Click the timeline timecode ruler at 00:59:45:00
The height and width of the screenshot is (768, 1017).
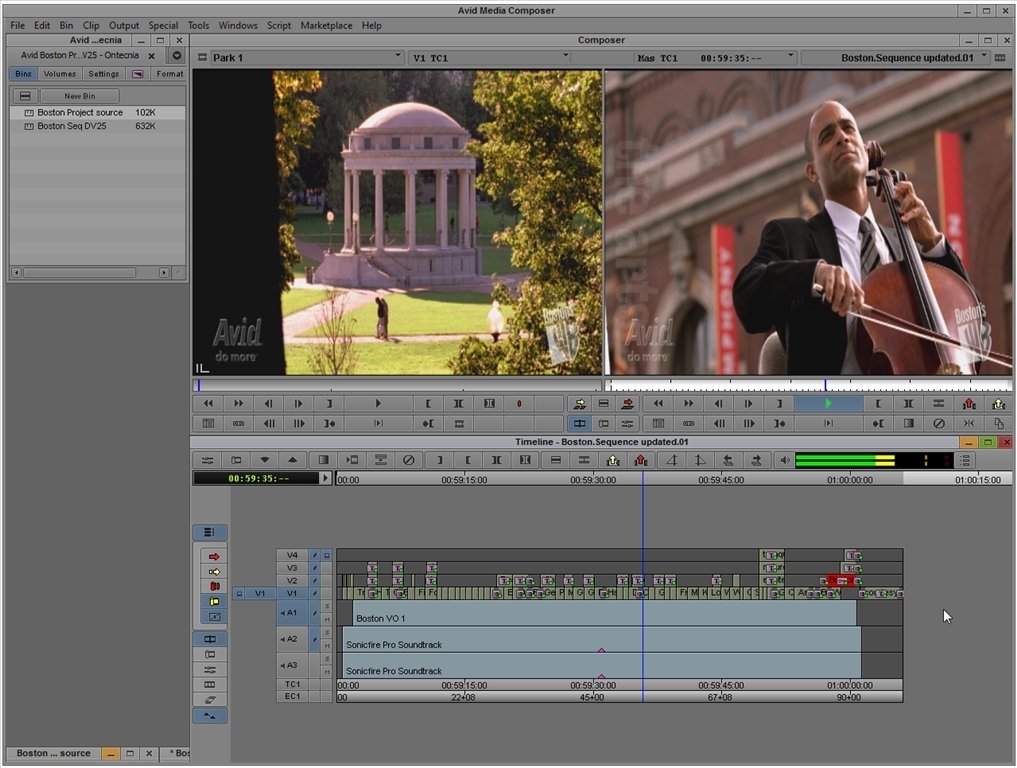[721, 480]
